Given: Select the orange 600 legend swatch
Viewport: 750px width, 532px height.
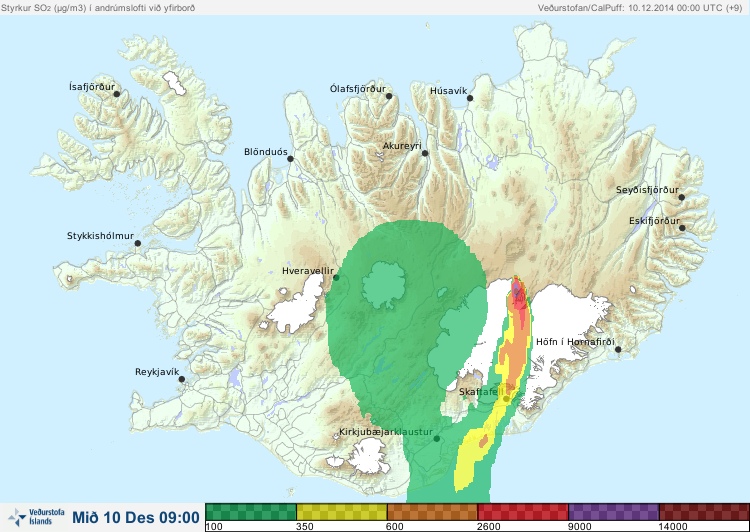Looking at the screenshot, I should [432, 512].
